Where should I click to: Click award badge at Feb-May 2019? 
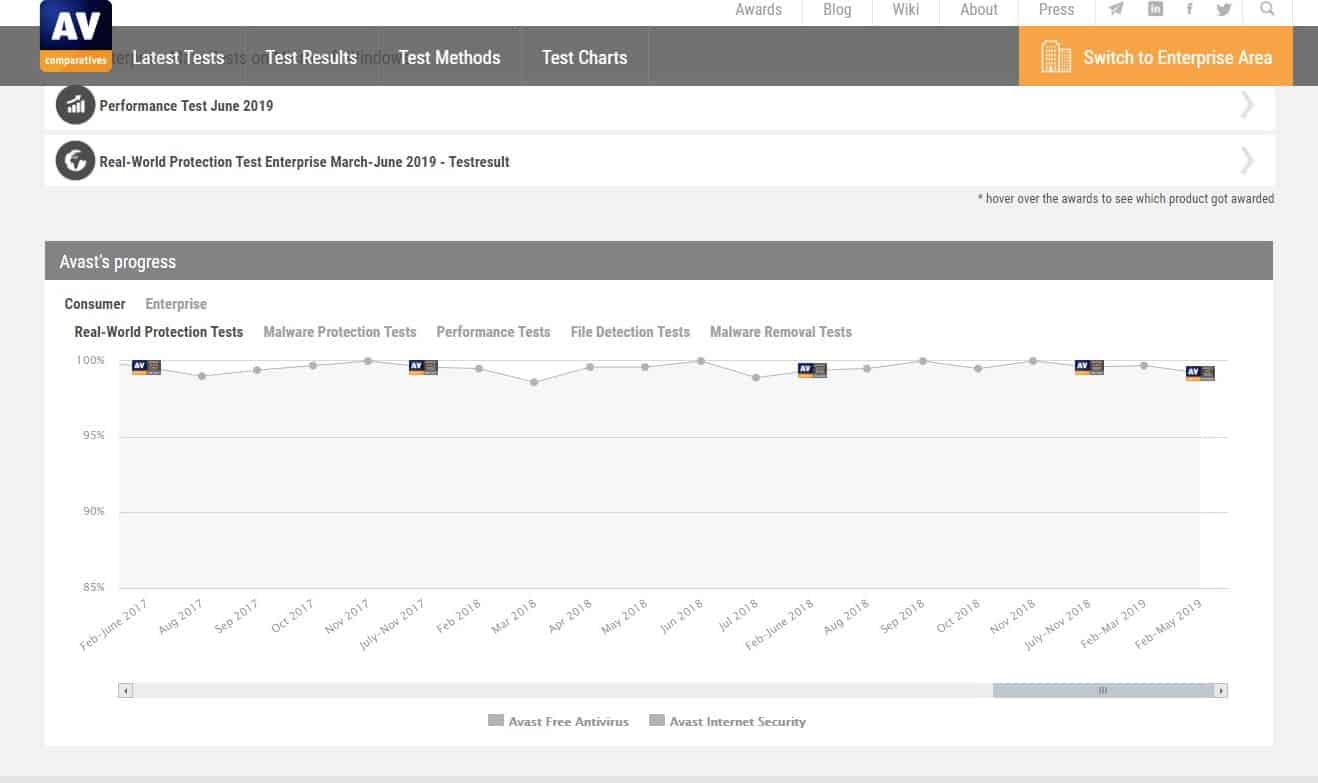coord(1200,373)
